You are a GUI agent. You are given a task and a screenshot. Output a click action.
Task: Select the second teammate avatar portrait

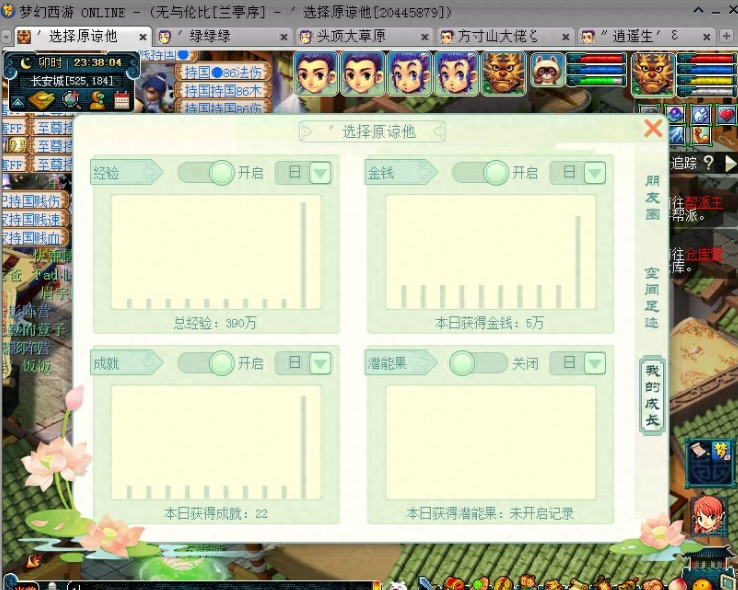363,74
